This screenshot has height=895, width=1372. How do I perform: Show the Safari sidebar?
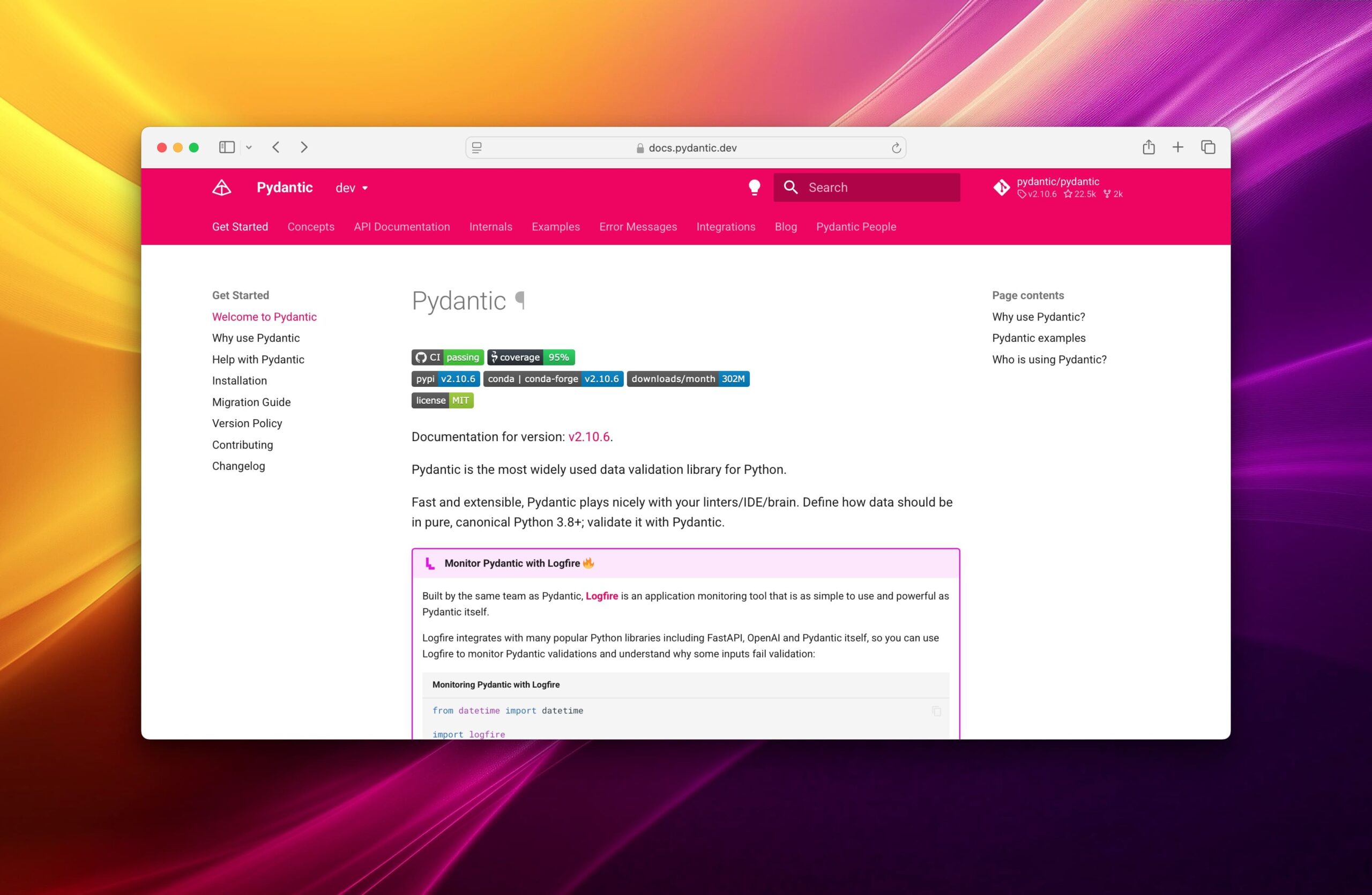(227, 147)
